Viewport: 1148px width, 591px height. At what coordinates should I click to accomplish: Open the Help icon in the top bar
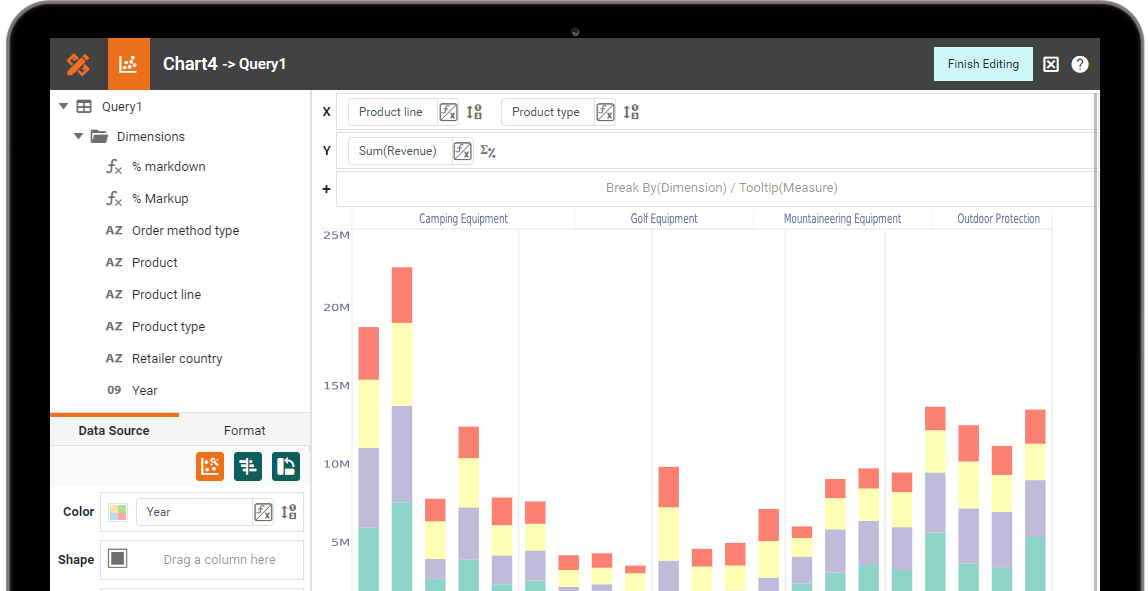pos(1080,63)
